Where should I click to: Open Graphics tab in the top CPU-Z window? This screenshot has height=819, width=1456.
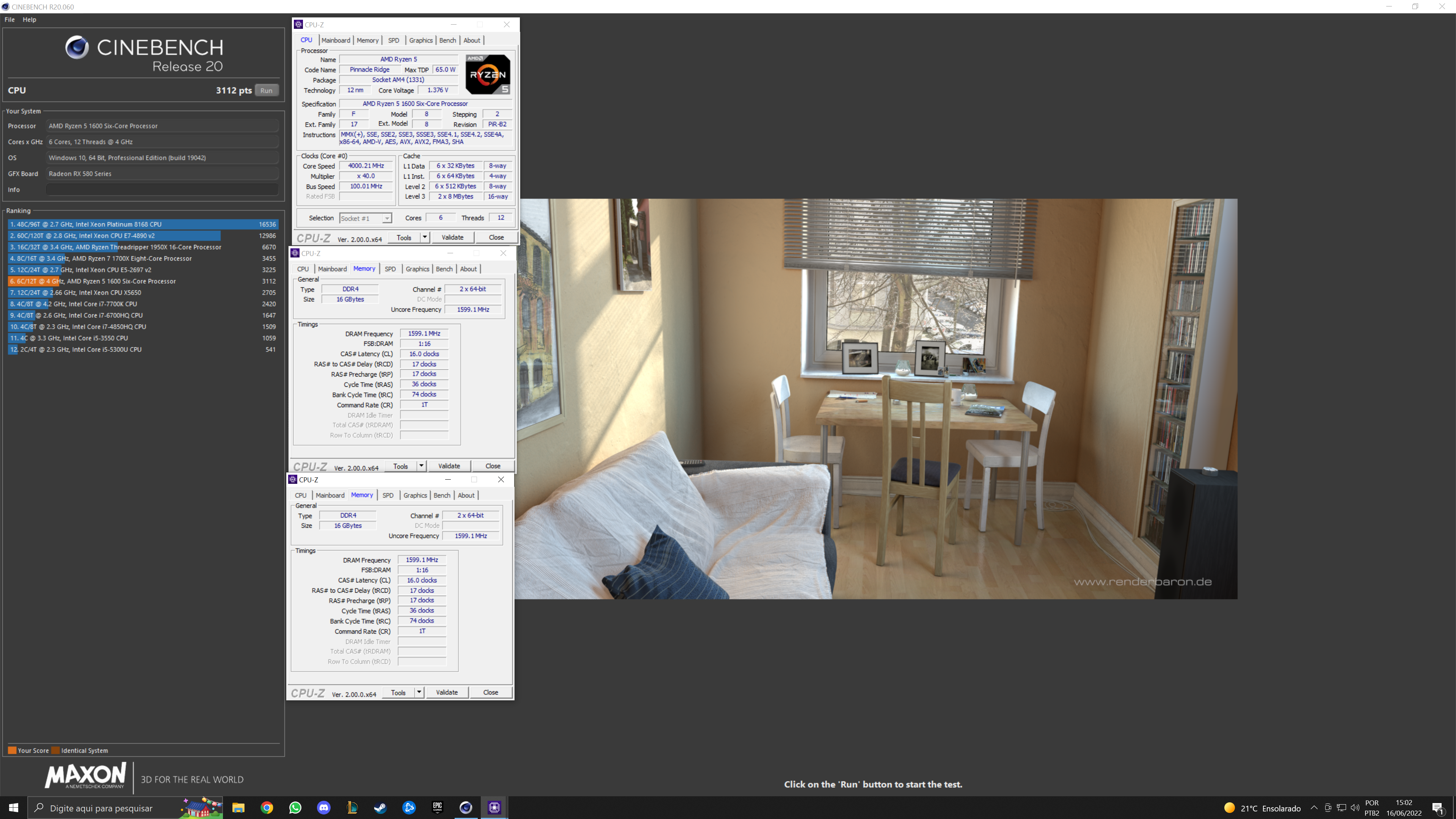click(420, 40)
